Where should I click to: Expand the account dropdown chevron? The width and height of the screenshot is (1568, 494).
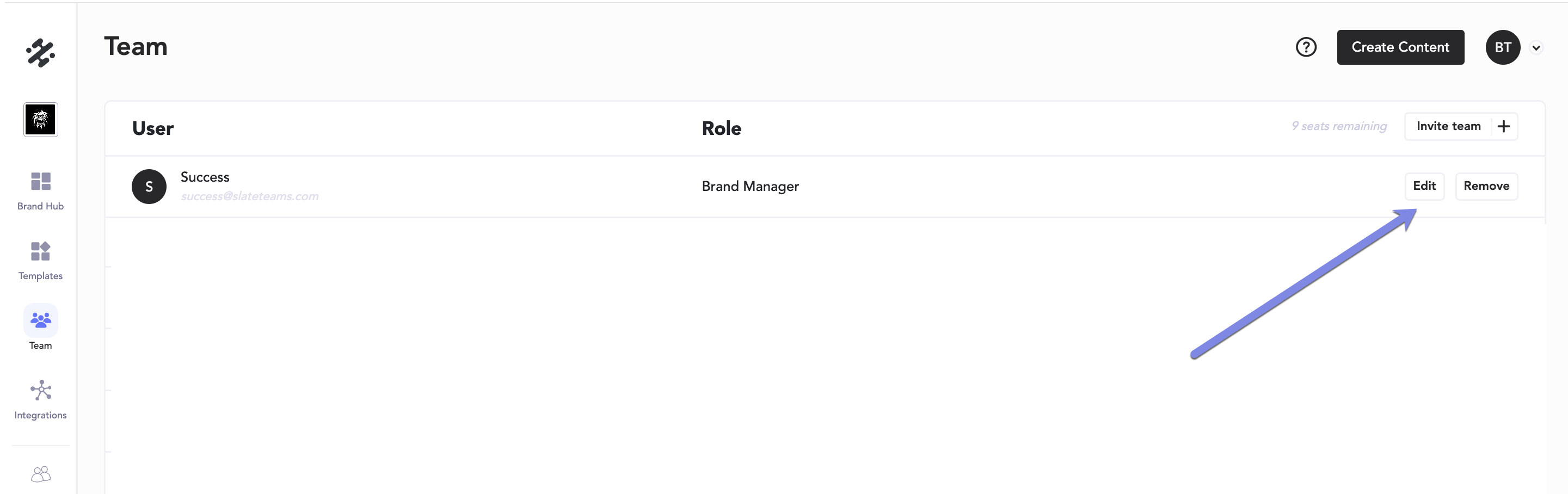tap(1536, 47)
